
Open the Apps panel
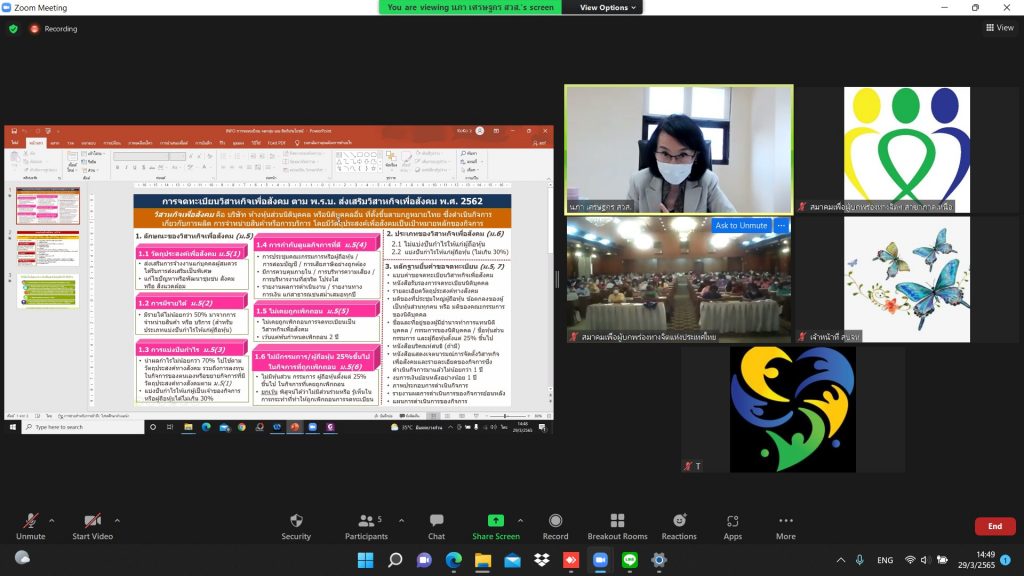pyautogui.click(x=733, y=521)
